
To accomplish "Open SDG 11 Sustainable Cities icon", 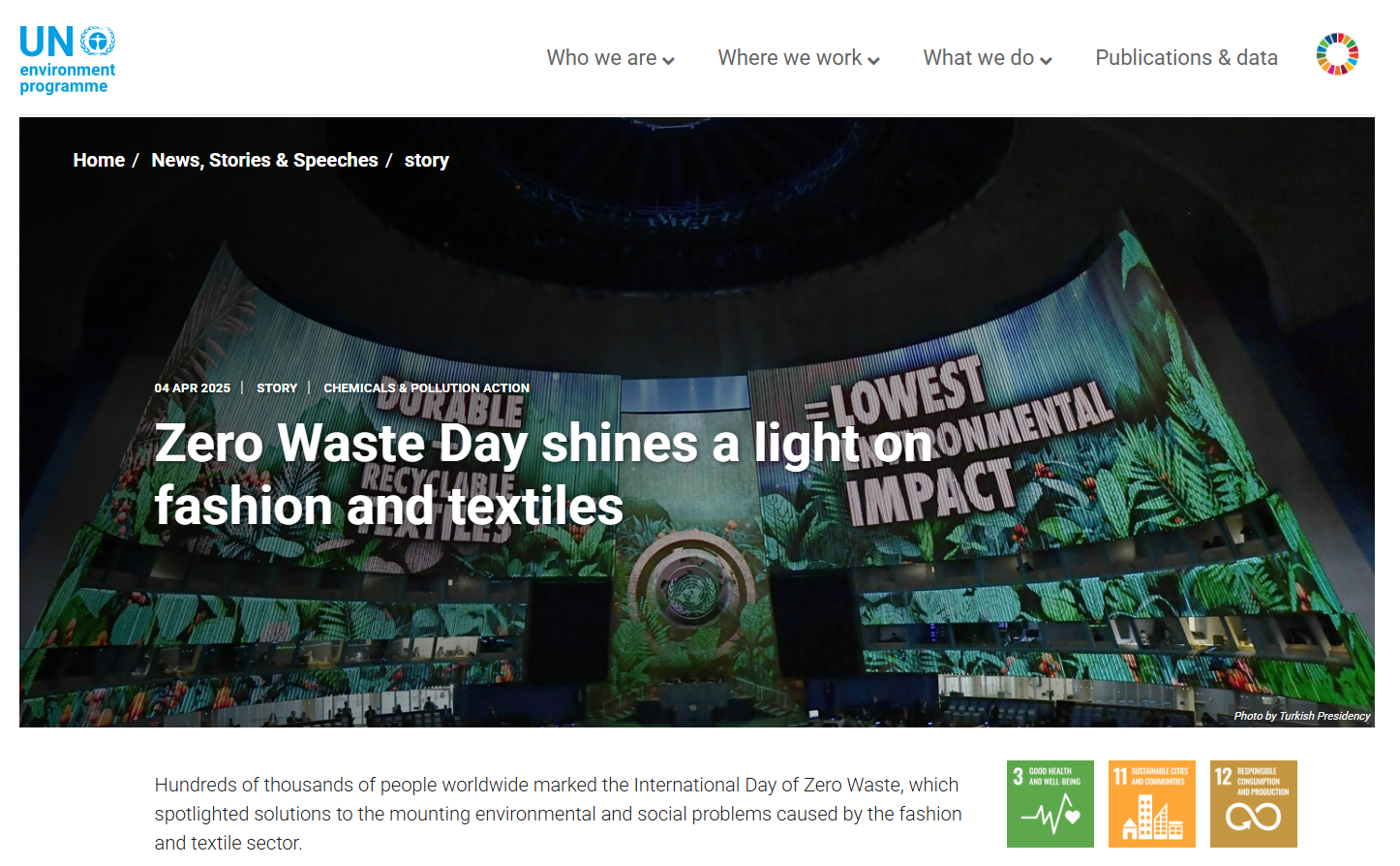I will pos(1152,804).
